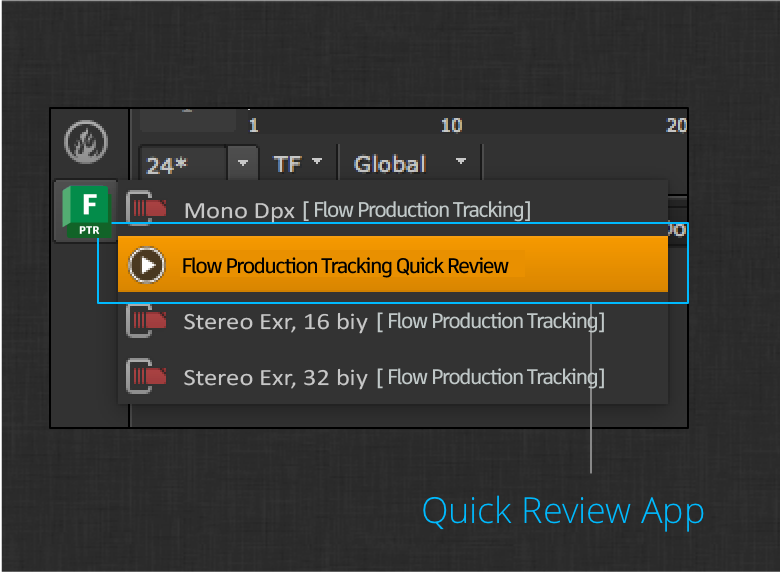Click the 24* frame rate field
This screenshot has height=572, width=780.
(184, 164)
